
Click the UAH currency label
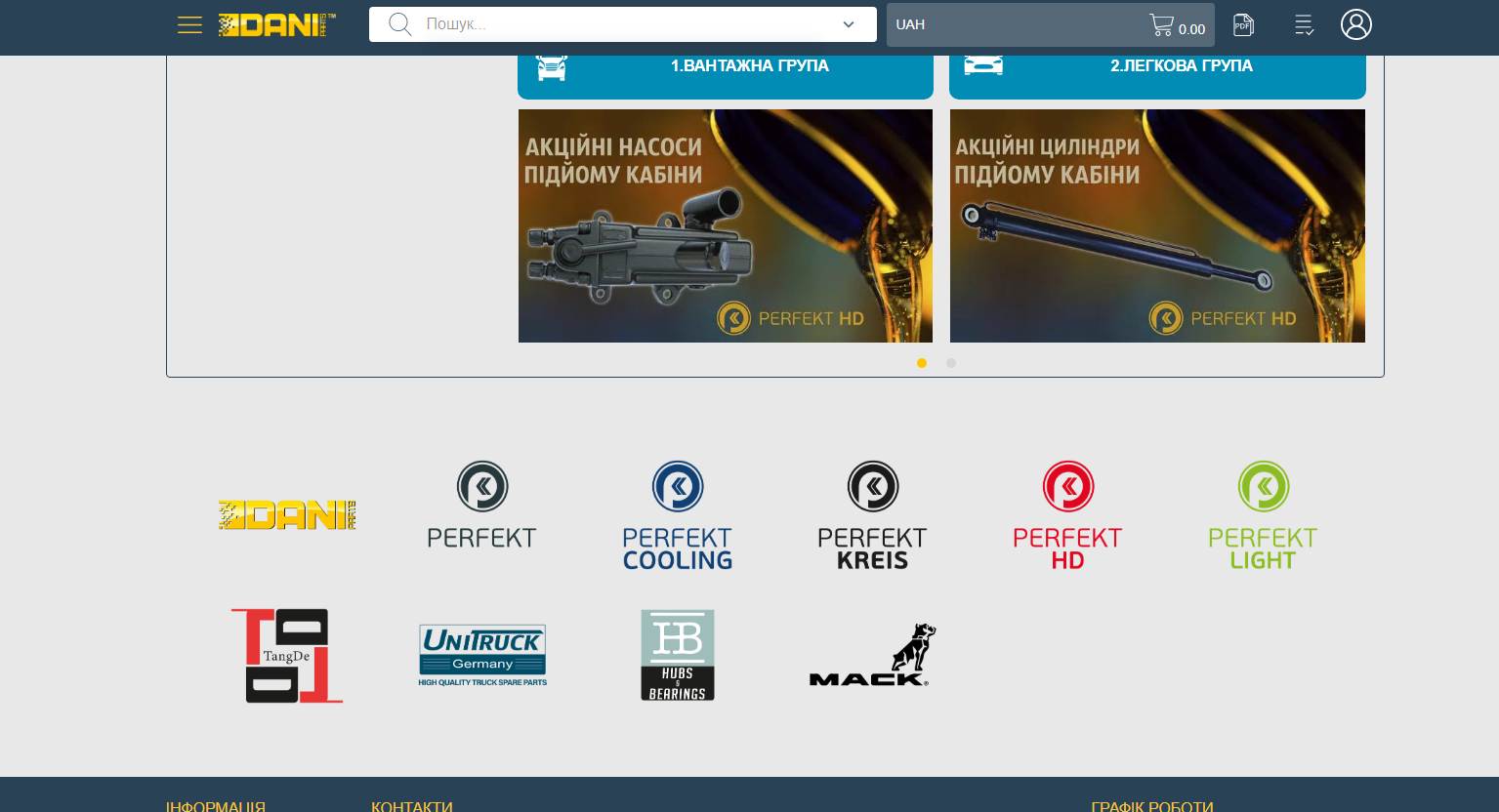coord(910,24)
